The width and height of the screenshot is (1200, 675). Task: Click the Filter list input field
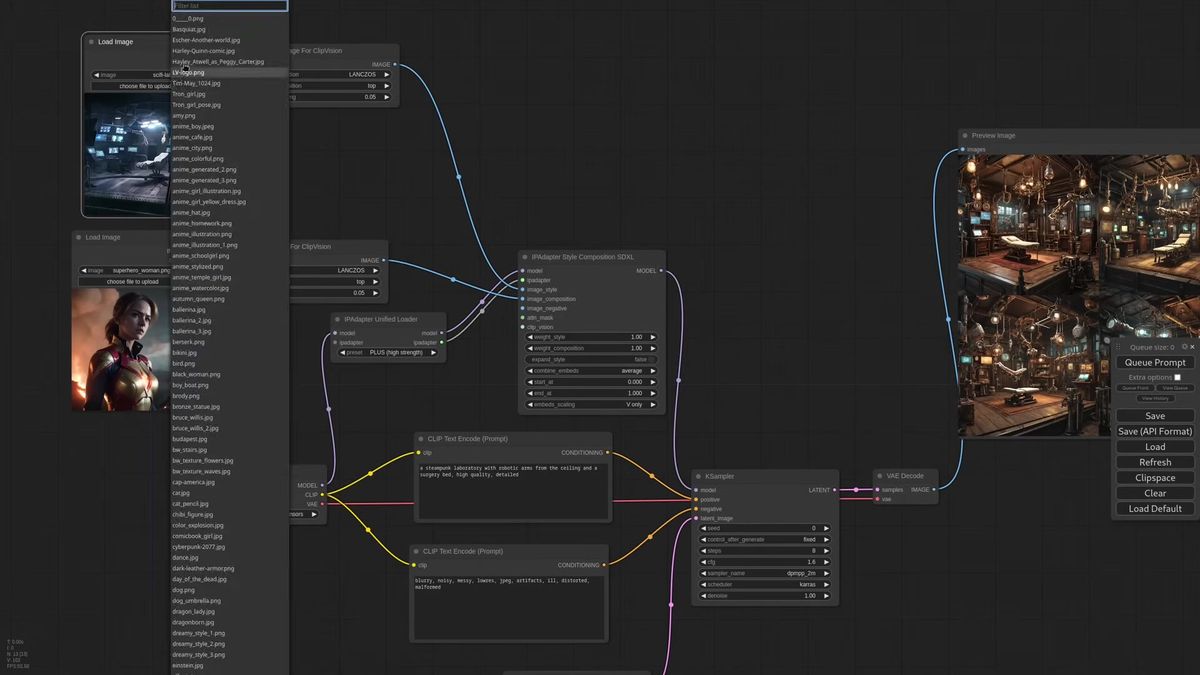(230, 5)
